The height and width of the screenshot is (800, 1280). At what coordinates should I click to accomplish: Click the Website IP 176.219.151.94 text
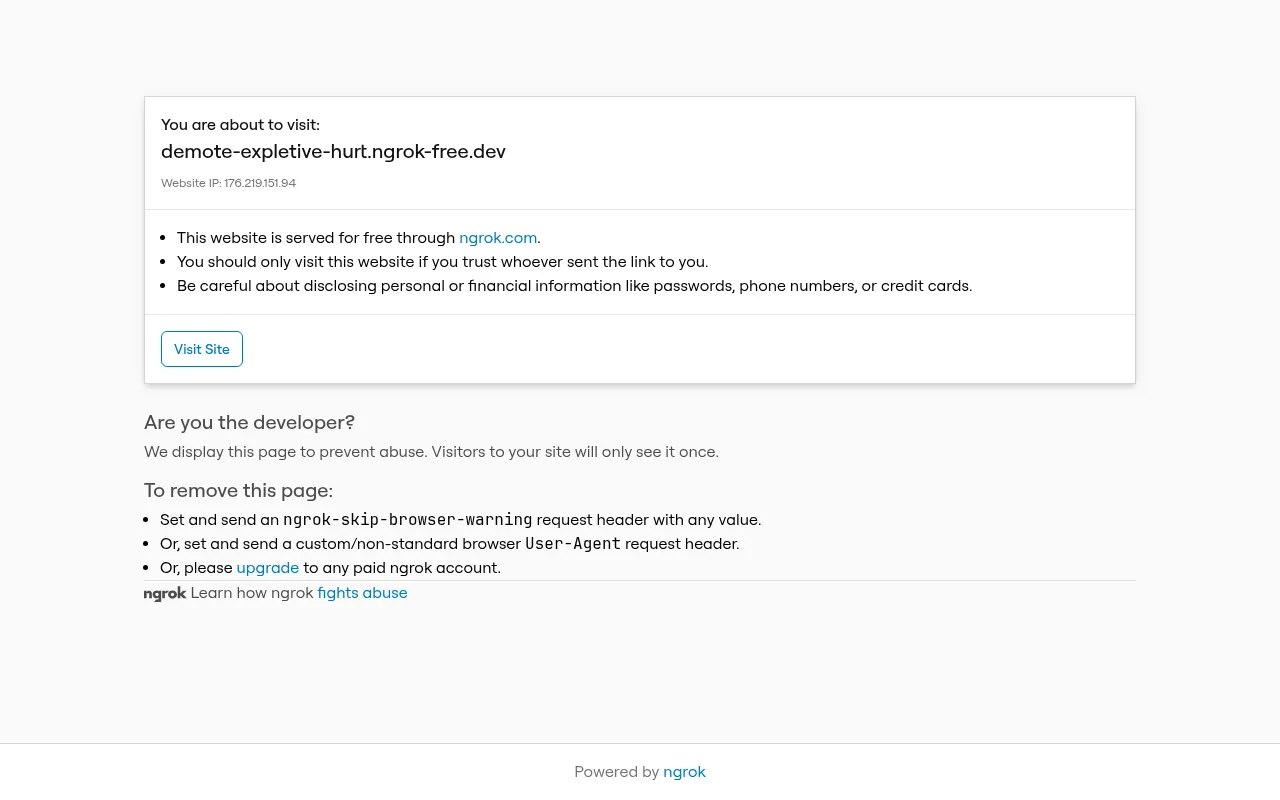tap(228, 183)
